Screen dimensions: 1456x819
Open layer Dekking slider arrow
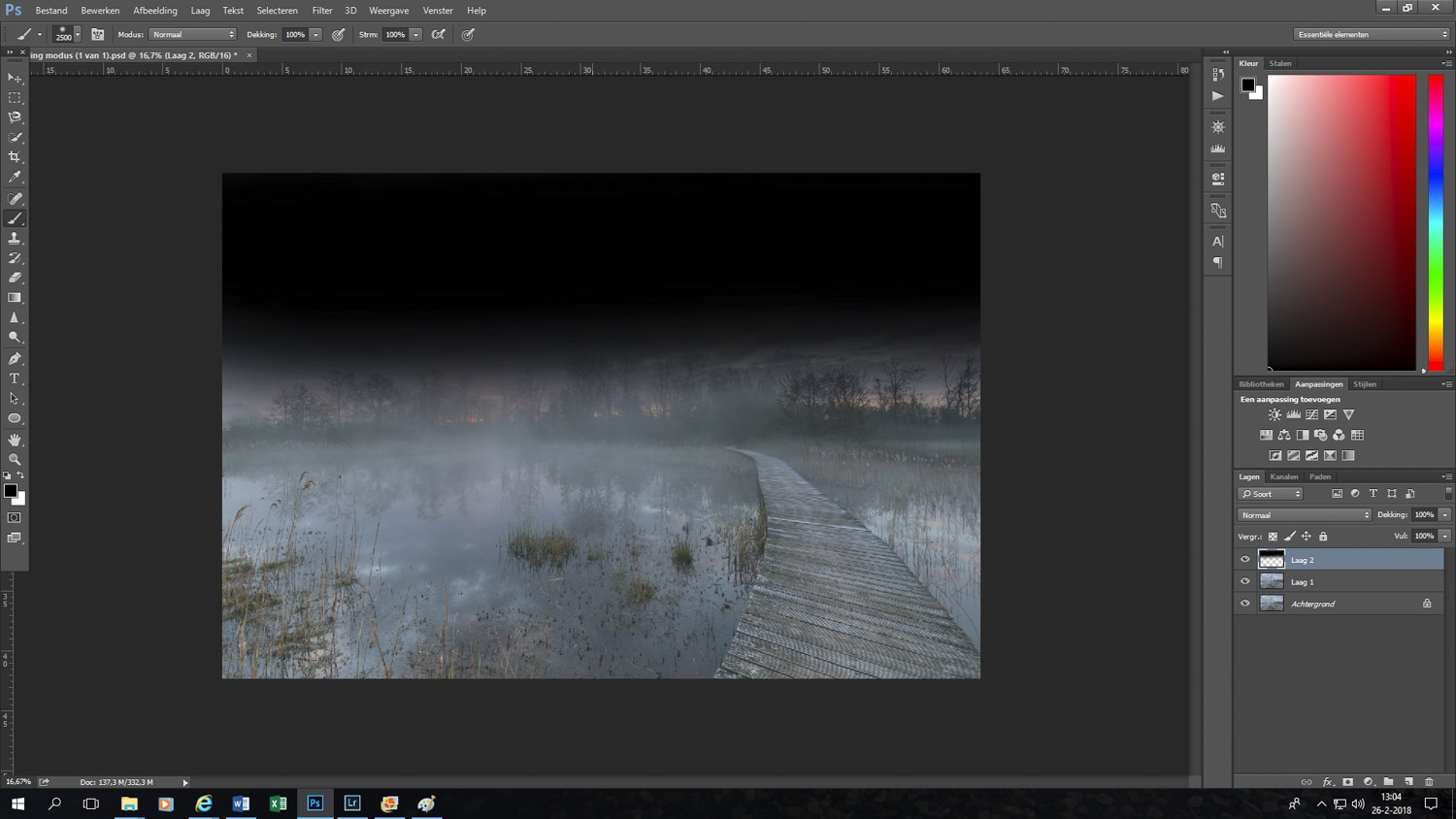tap(1444, 515)
